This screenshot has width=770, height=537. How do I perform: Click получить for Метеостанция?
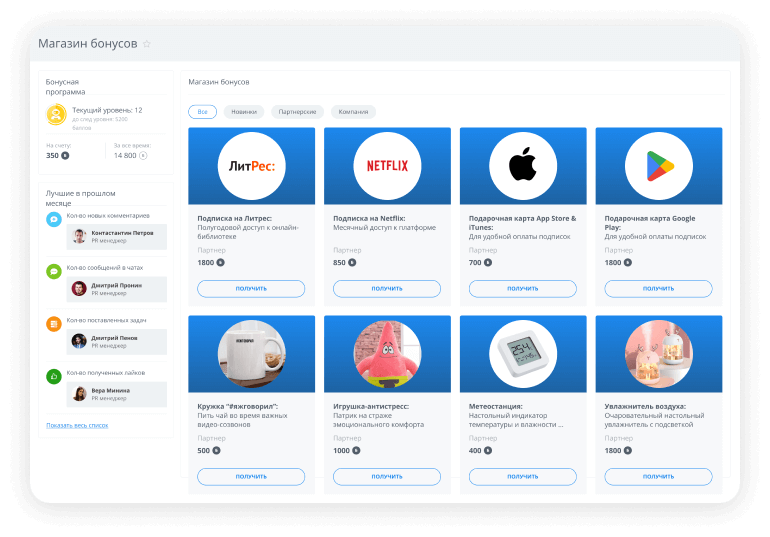click(522, 477)
